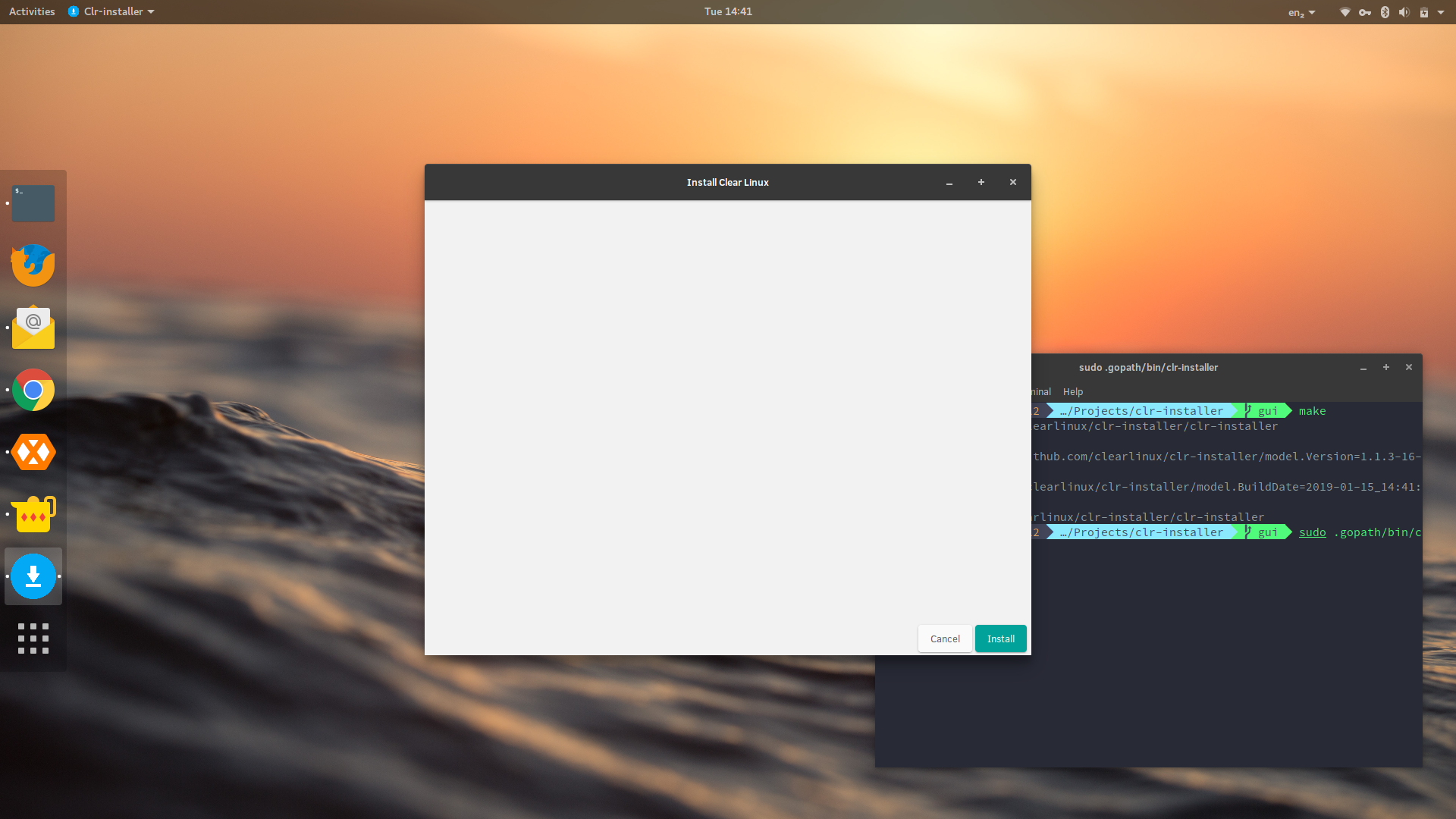Show all applications grid

tap(33, 639)
